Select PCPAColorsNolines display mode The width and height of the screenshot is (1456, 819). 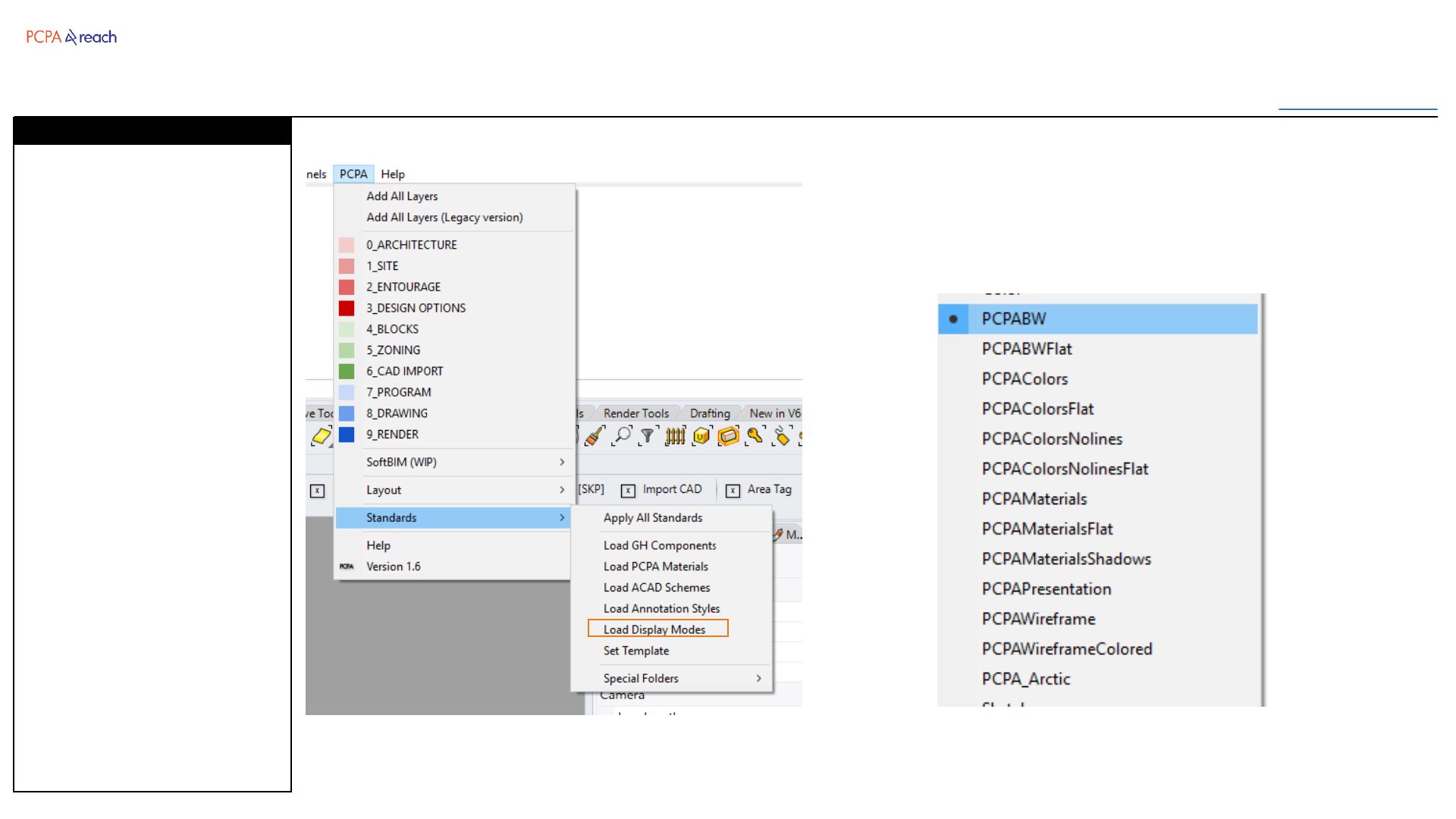click(x=1051, y=439)
